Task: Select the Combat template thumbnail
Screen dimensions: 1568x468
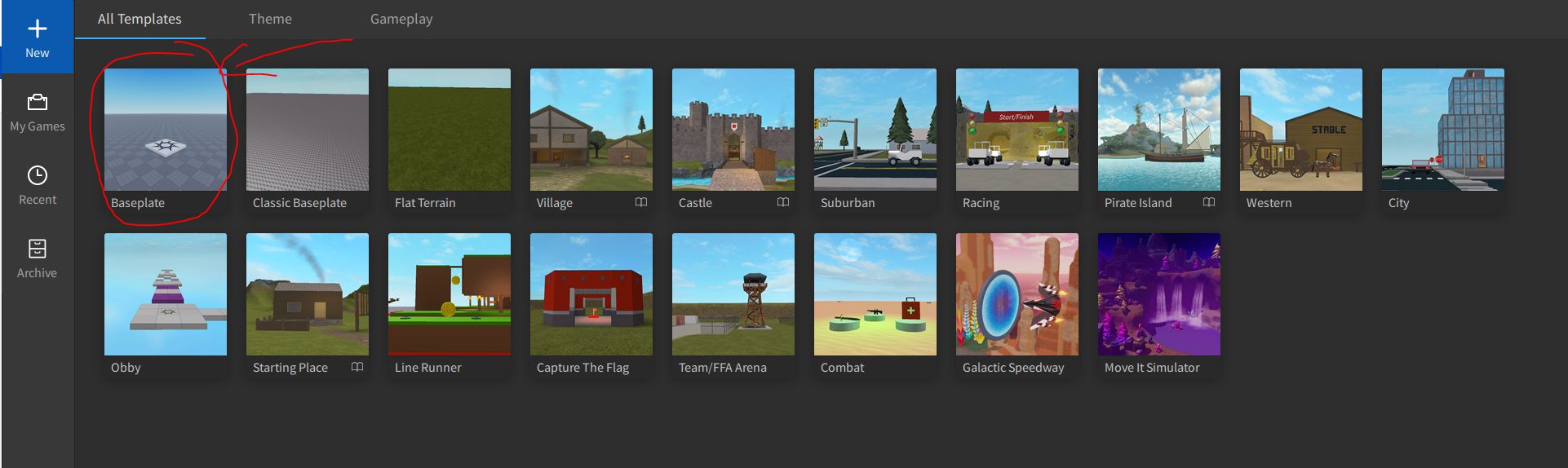Action: tap(875, 294)
